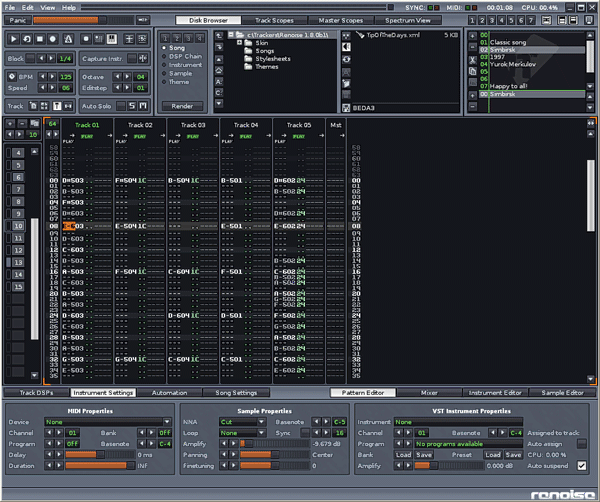Viewport: 600px width, 502px height.
Task: Open the File menu
Action: [x=10, y=8]
